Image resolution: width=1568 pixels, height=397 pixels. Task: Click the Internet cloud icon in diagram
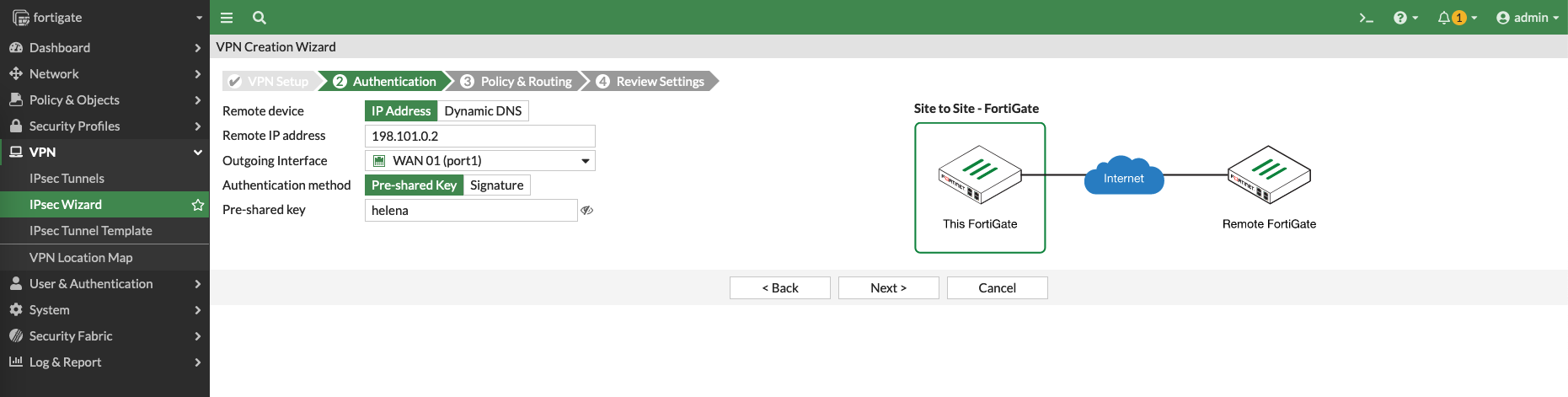pos(1123,177)
